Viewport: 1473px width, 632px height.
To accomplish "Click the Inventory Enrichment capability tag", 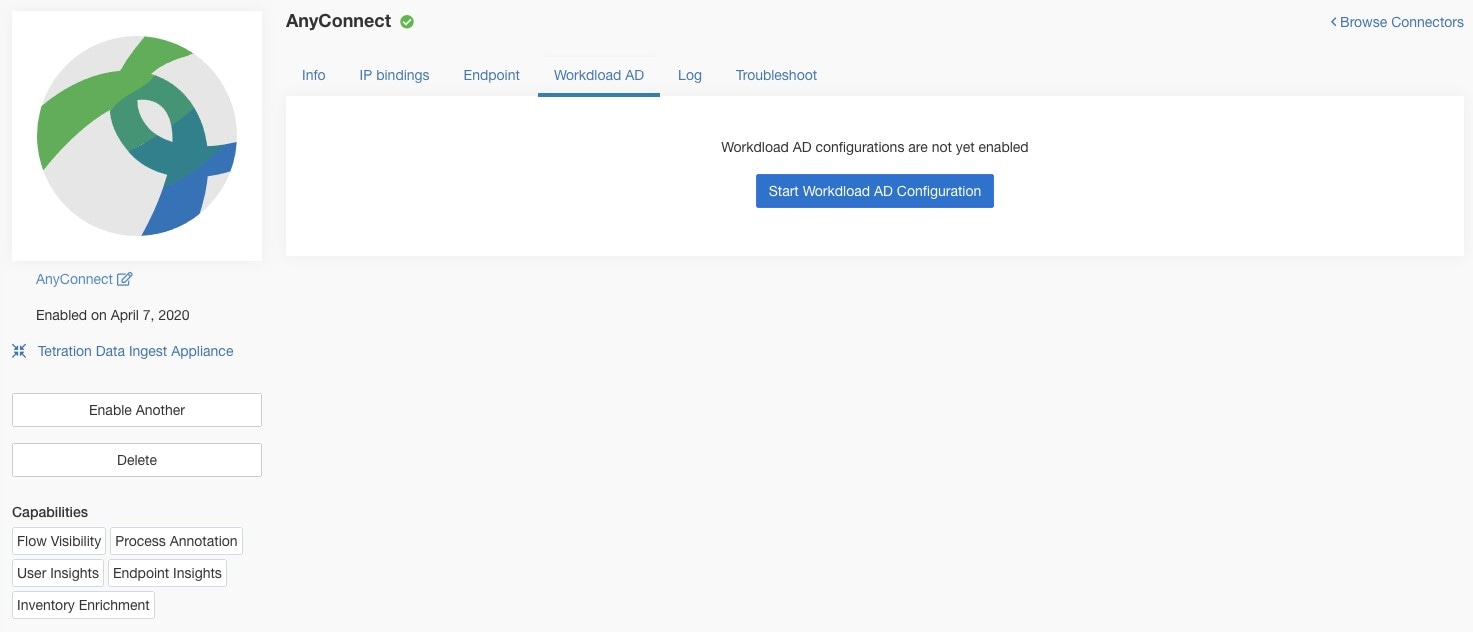I will pyautogui.click(x=83, y=605).
